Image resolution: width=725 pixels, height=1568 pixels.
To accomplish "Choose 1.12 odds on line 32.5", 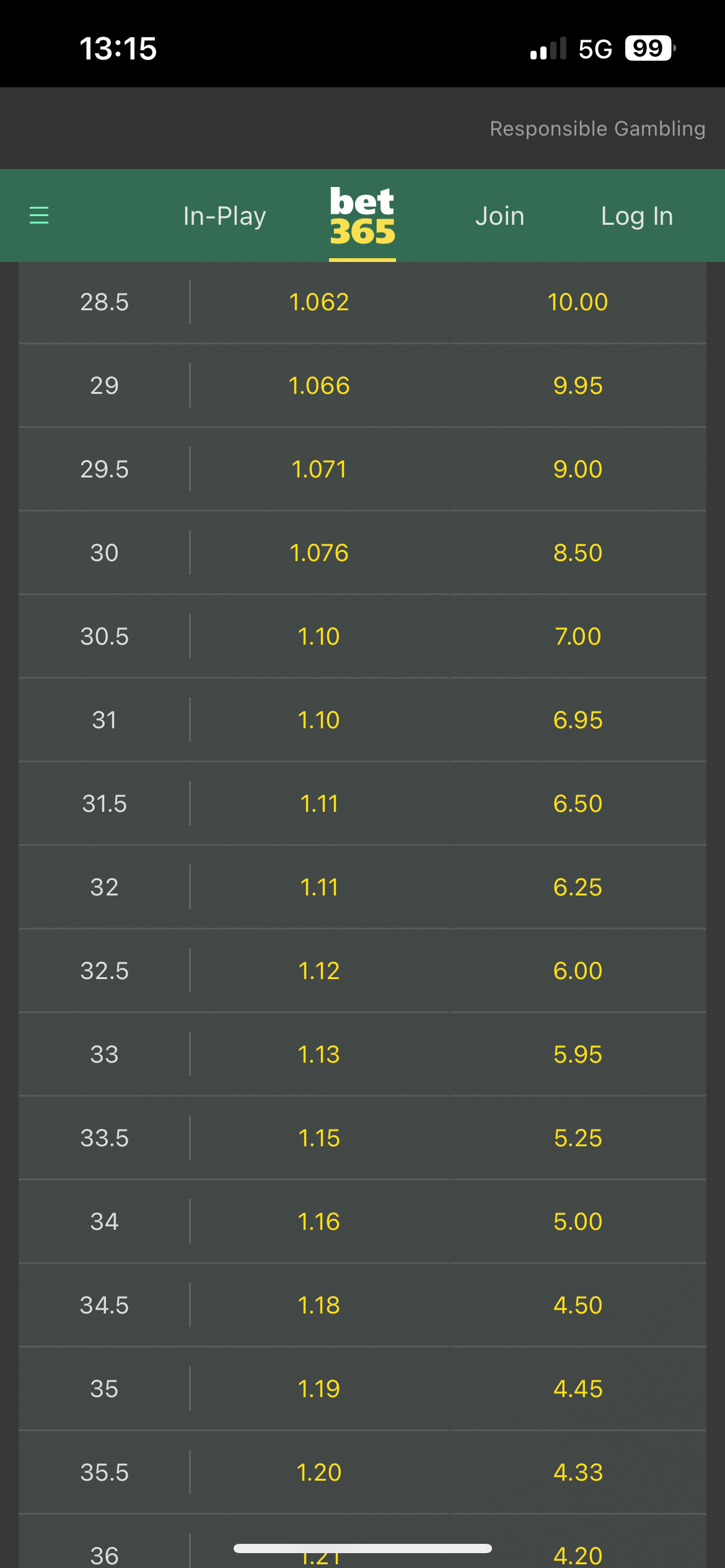I will coord(319,971).
